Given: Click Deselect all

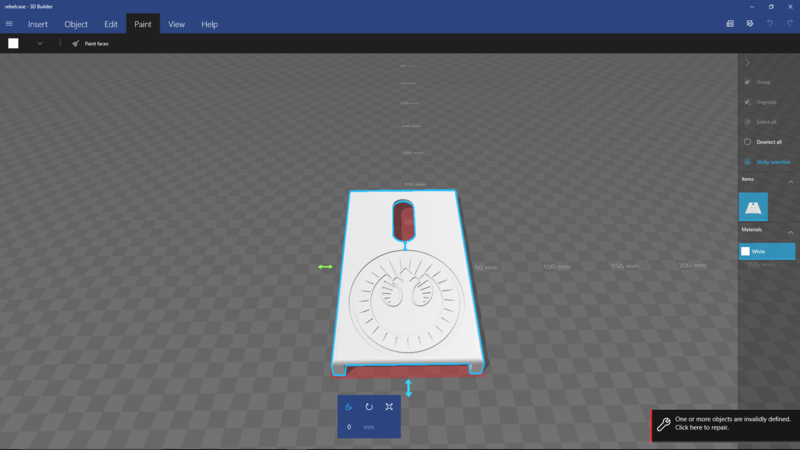Looking at the screenshot, I should point(763,142).
